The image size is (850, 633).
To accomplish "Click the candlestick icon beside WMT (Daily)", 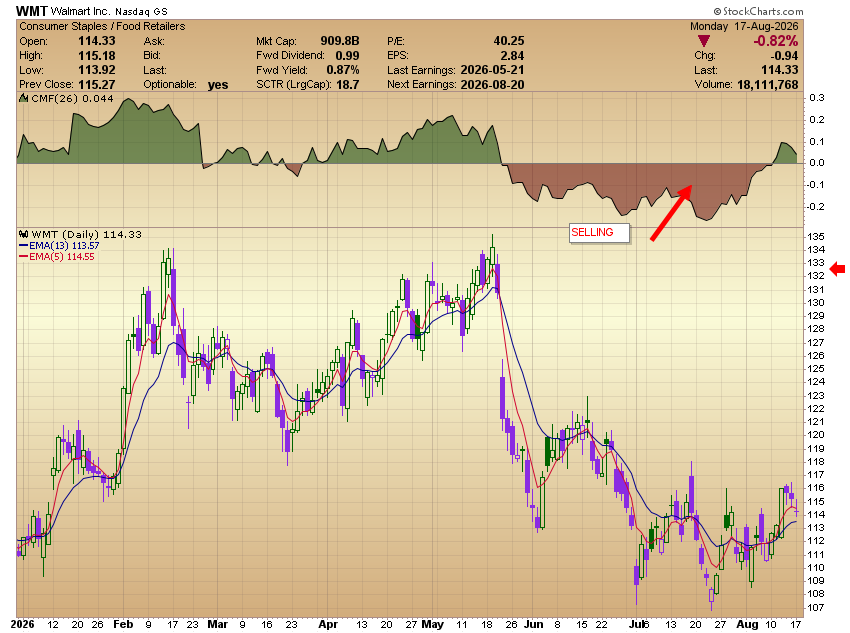I will pos(23,234).
